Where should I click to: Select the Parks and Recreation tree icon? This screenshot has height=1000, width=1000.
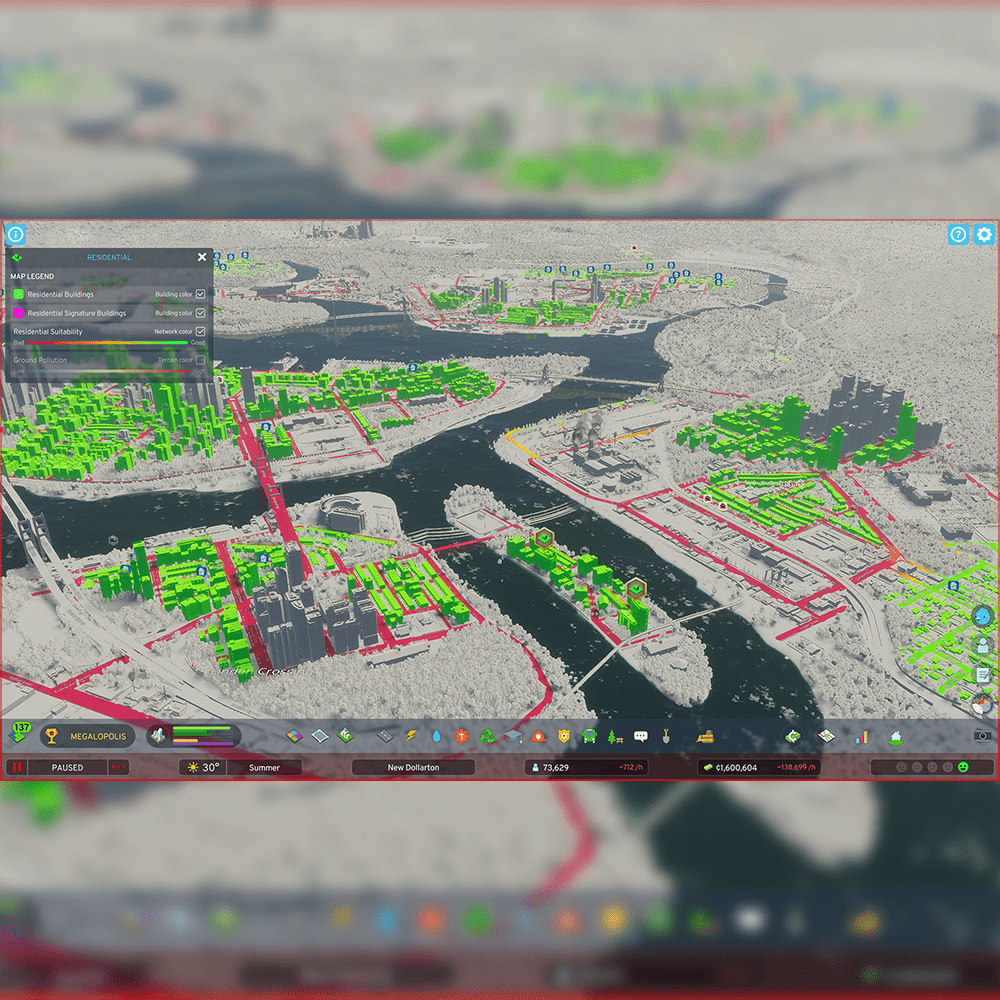tap(615, 736)
